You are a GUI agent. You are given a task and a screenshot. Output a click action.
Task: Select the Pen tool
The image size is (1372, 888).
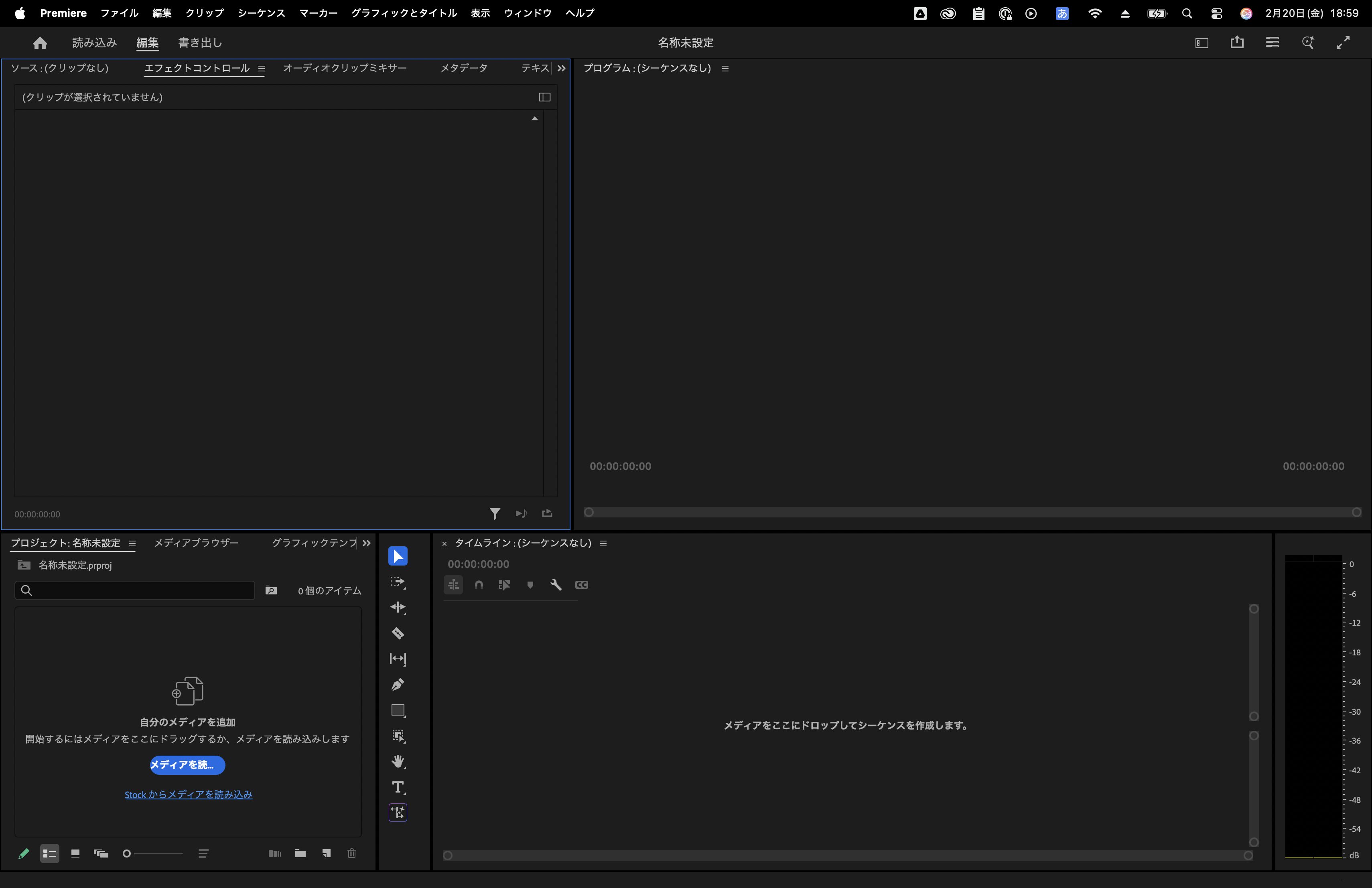398,685
